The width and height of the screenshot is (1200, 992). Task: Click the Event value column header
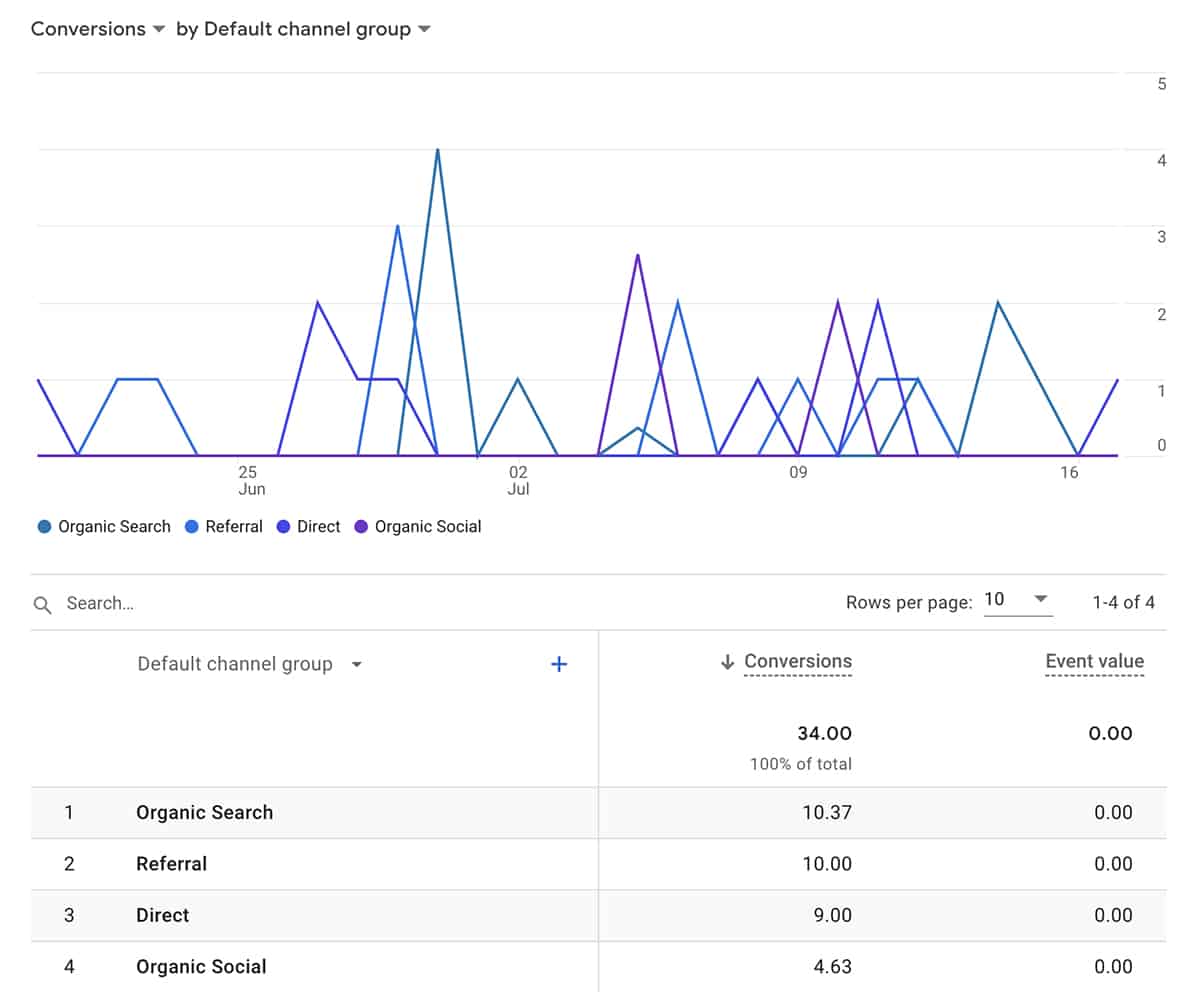coord(1094,661)
